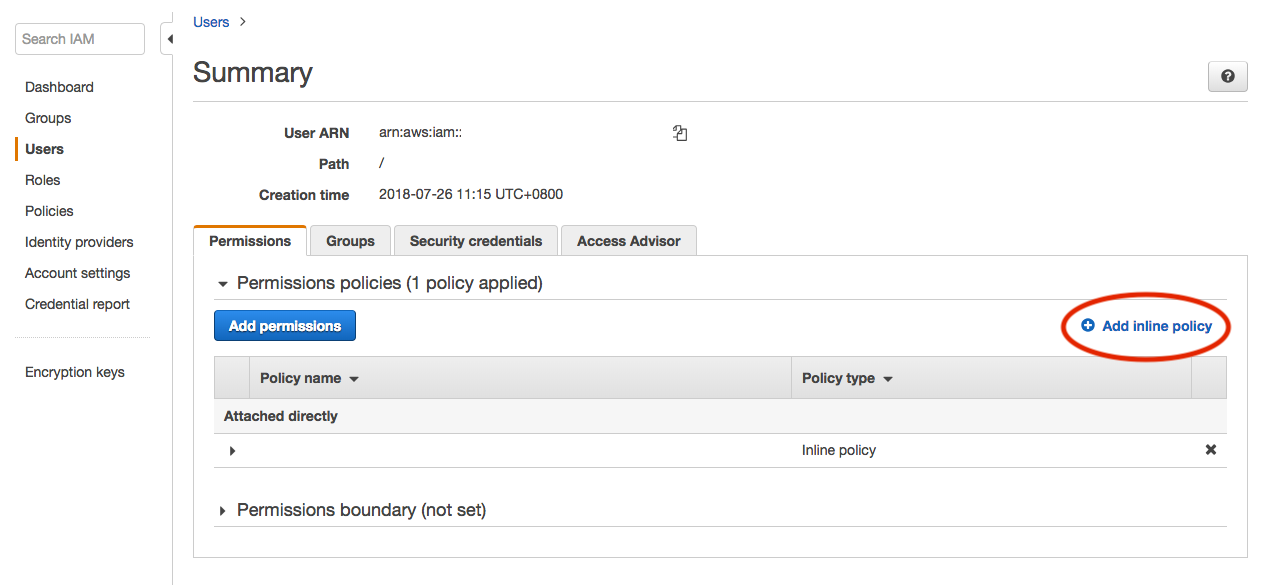
Task: Open the Credential report page
Action: pos(78,304)
